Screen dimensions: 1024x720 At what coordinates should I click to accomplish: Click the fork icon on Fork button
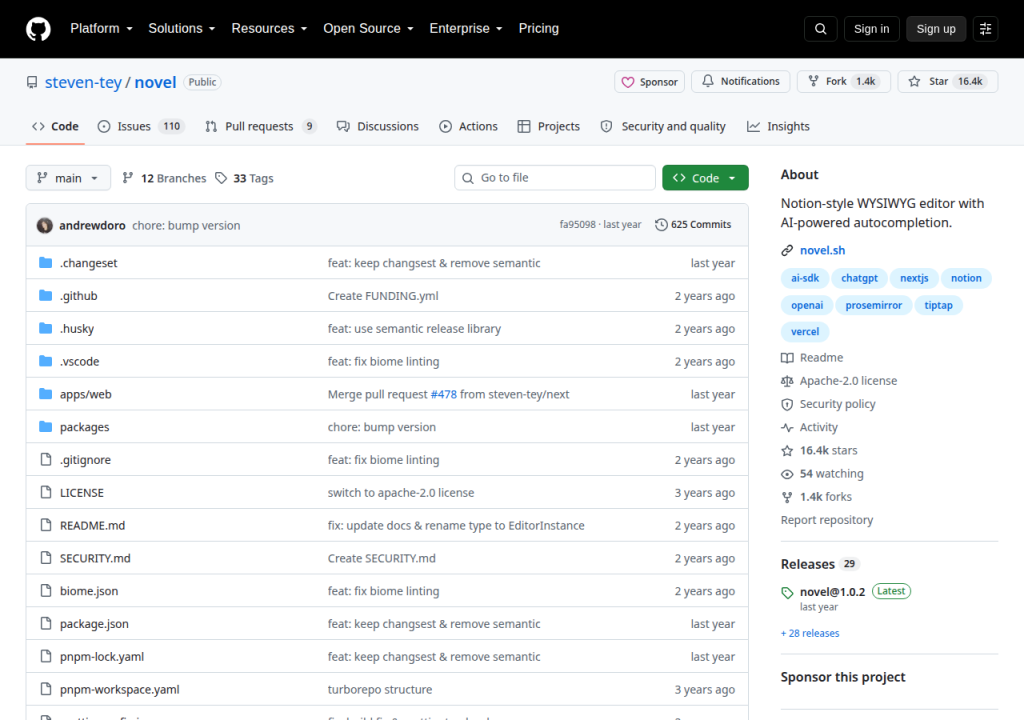[813, 81]
